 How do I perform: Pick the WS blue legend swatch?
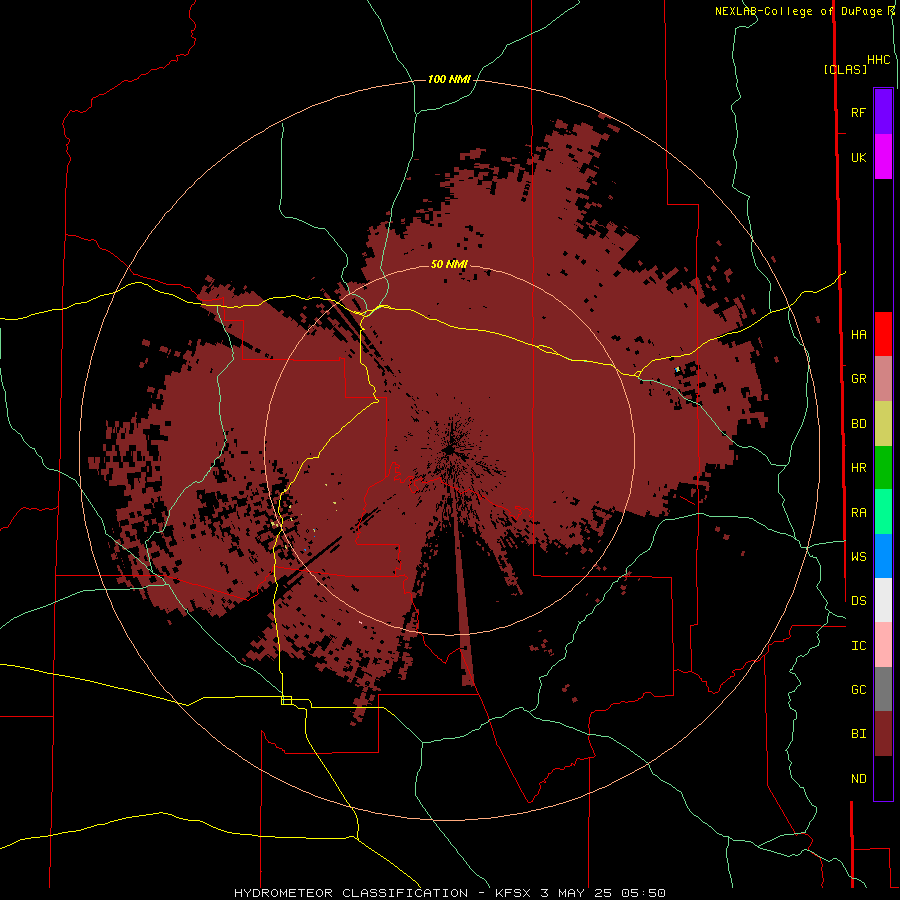(x=883, y=556)
